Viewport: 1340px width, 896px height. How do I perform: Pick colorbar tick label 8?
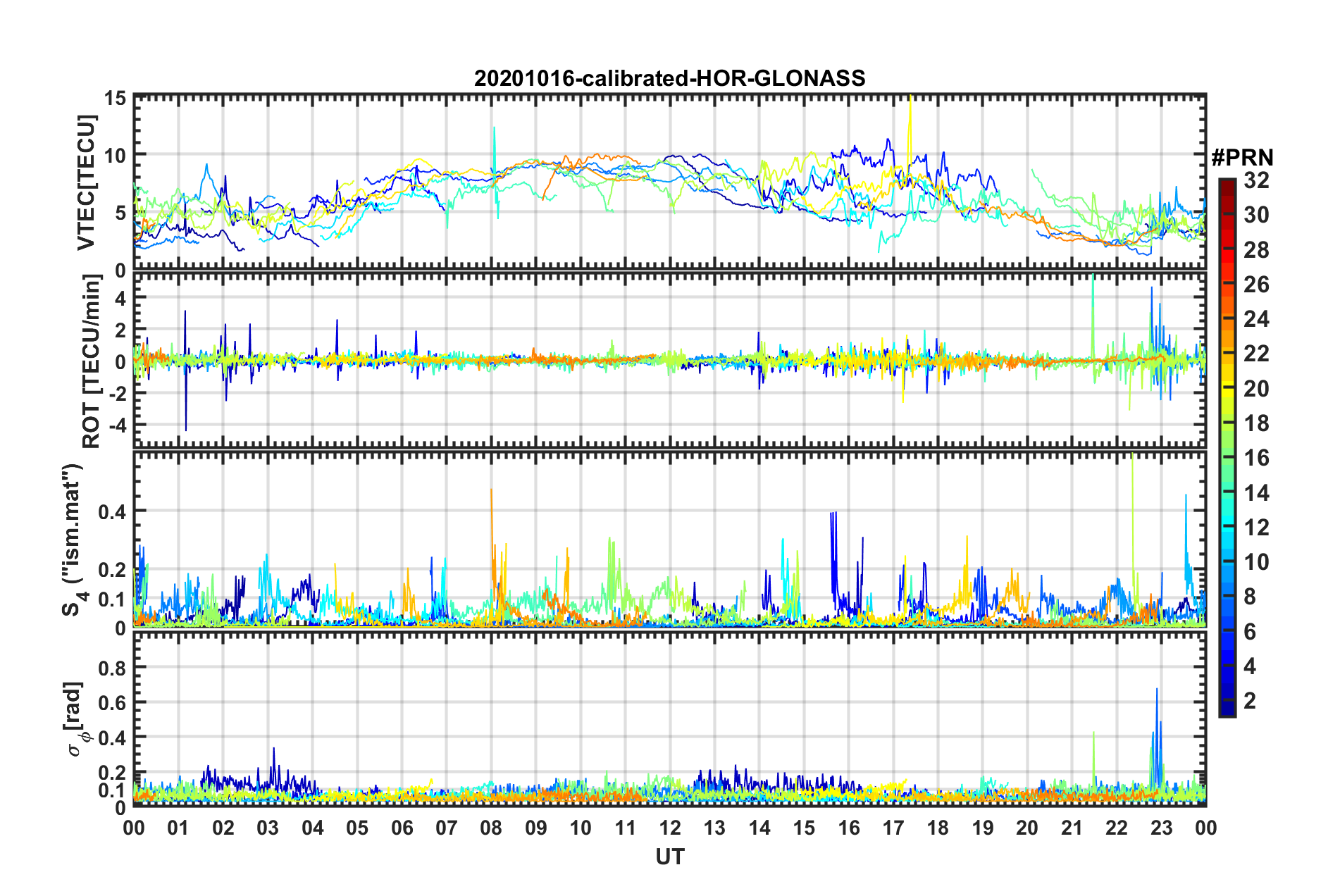(x=1250, y=597)
